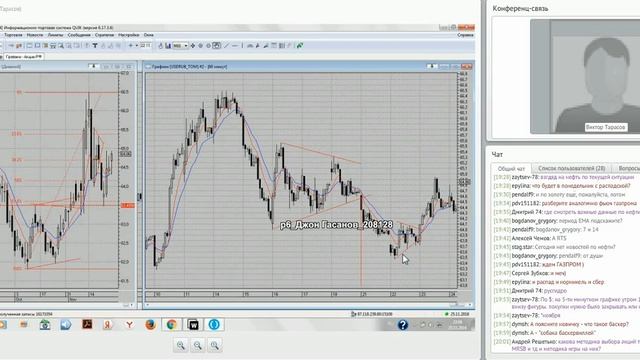Open the Яндекс 'Я' taskbar icon

107,324
